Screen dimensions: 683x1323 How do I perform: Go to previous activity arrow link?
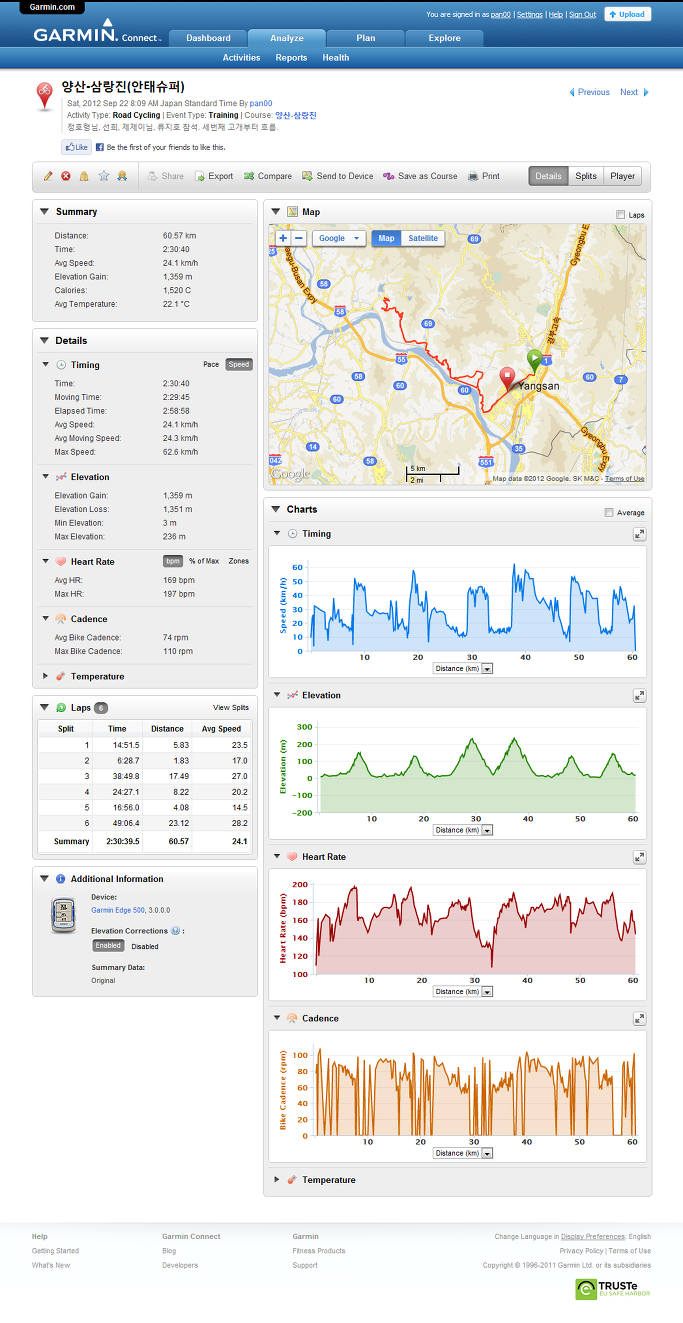click(x=590, y=92)
